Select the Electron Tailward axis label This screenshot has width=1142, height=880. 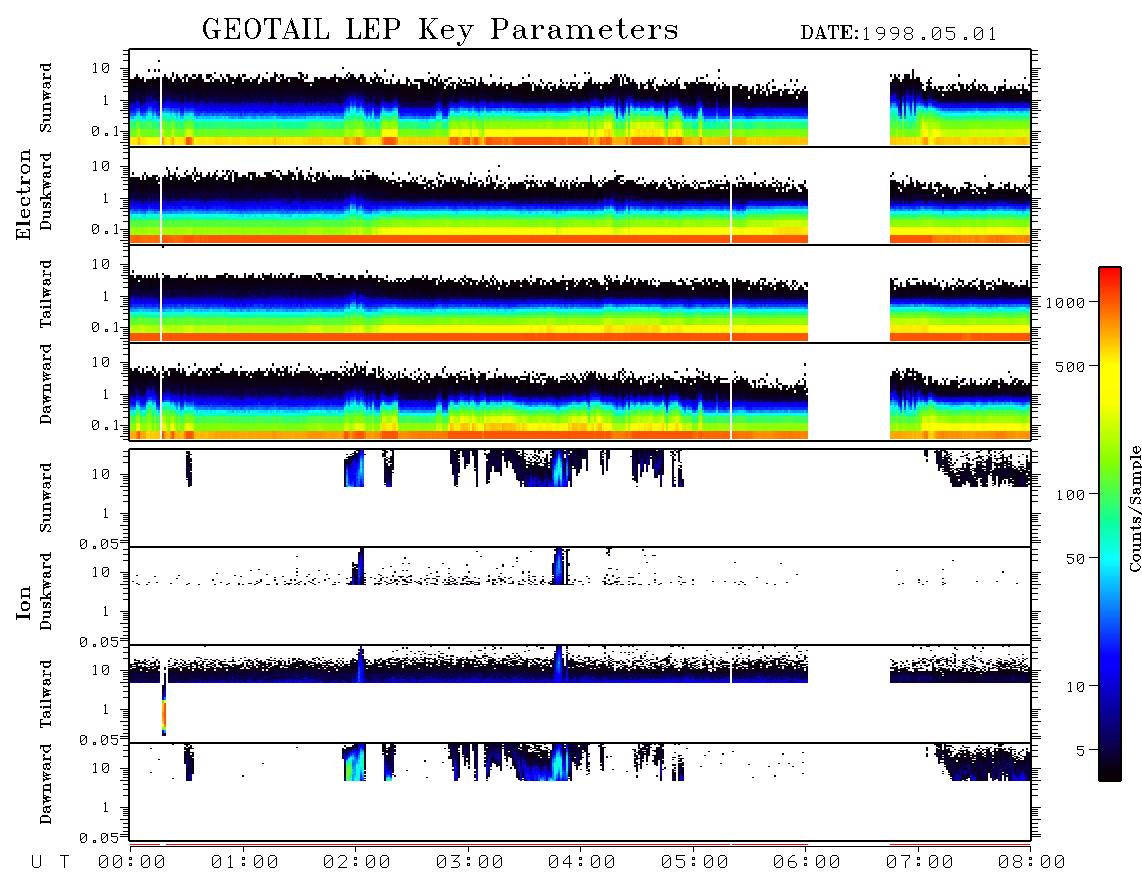[x=46, y=293]
